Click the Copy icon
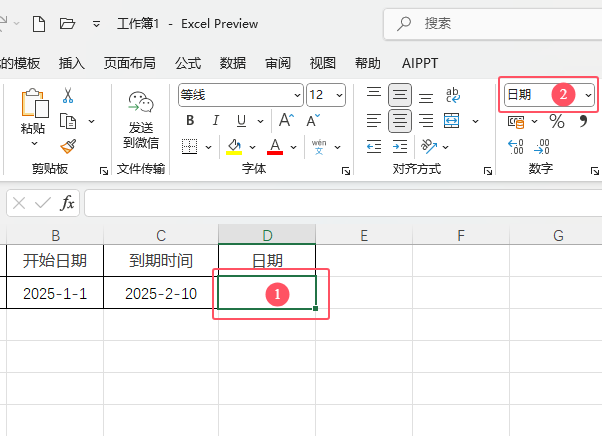The width and height of the screenshot is (602, 436). [68, 121]
